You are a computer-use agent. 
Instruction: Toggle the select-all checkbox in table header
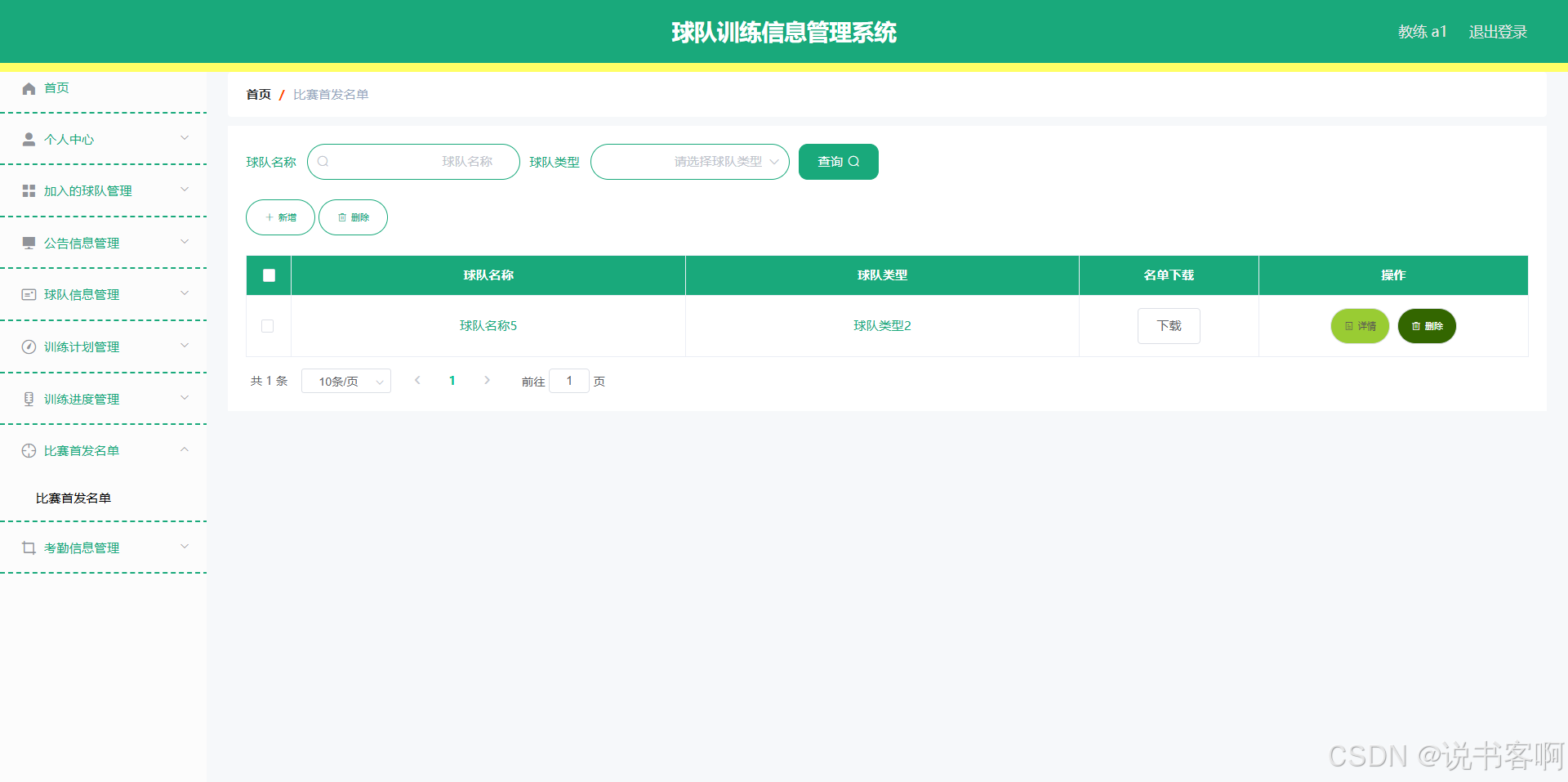pos(269,275)
